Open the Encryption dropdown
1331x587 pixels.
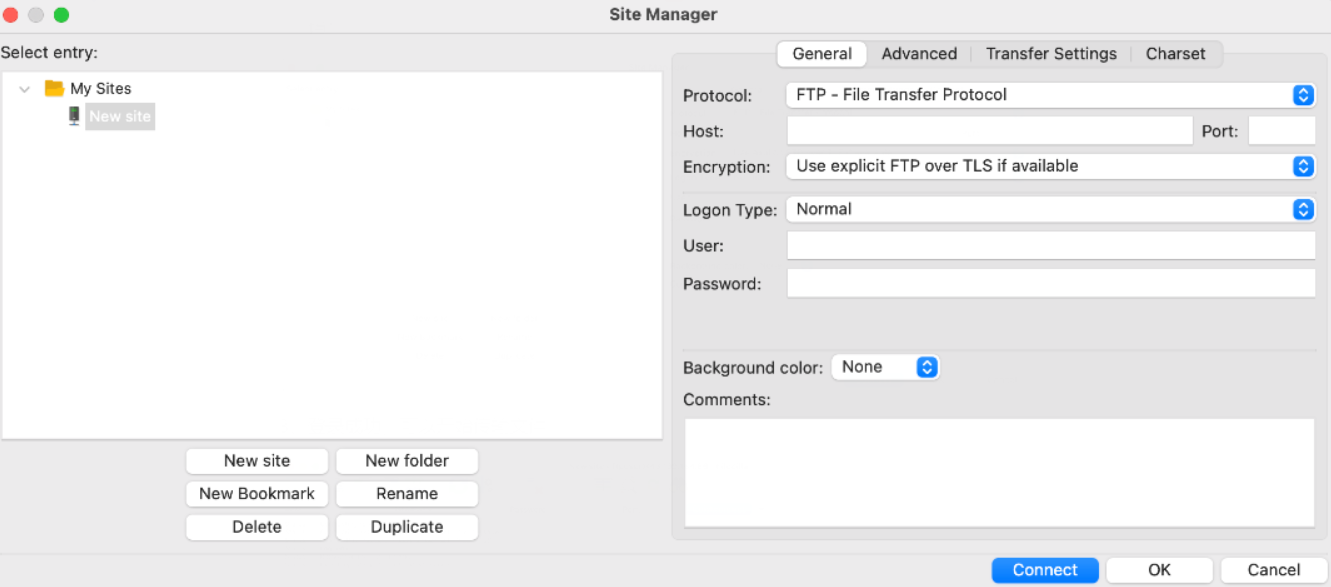coord(1050,166)
